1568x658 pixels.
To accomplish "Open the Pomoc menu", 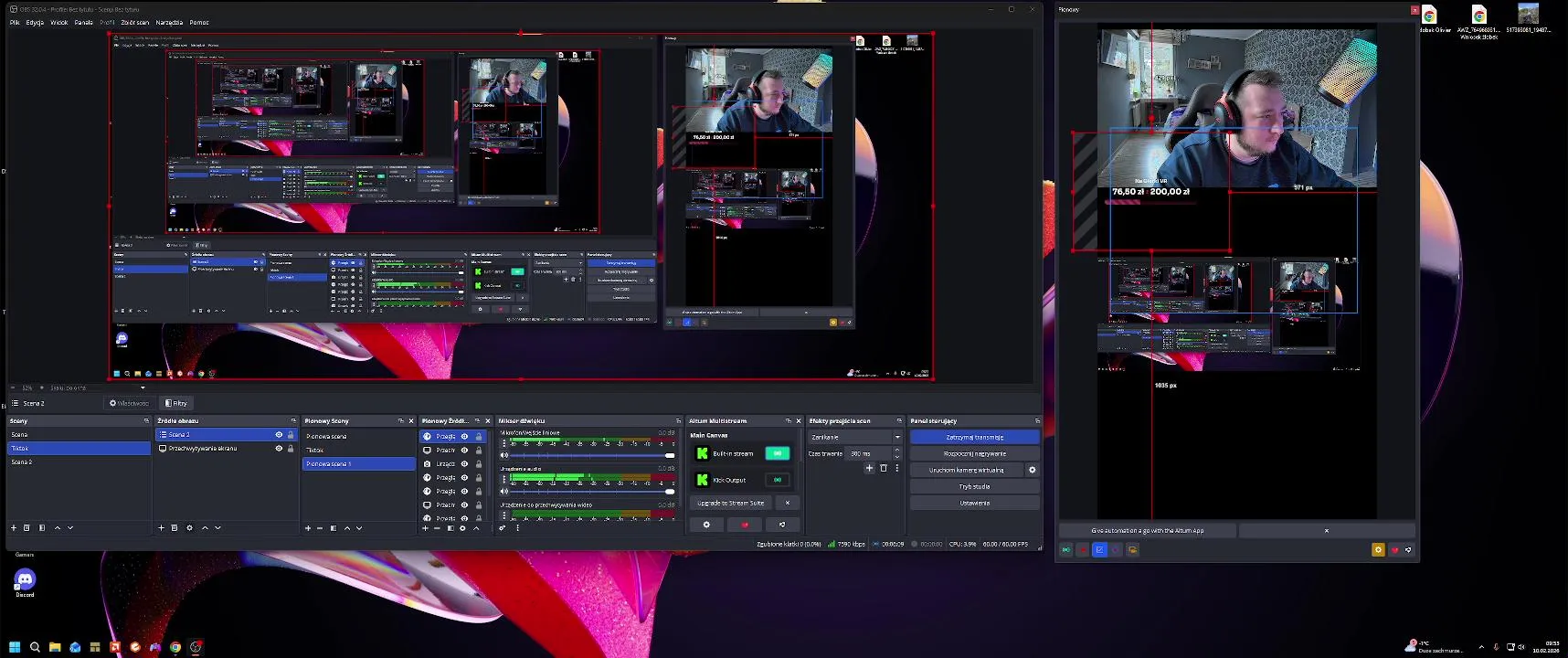I will coord(199,23).
